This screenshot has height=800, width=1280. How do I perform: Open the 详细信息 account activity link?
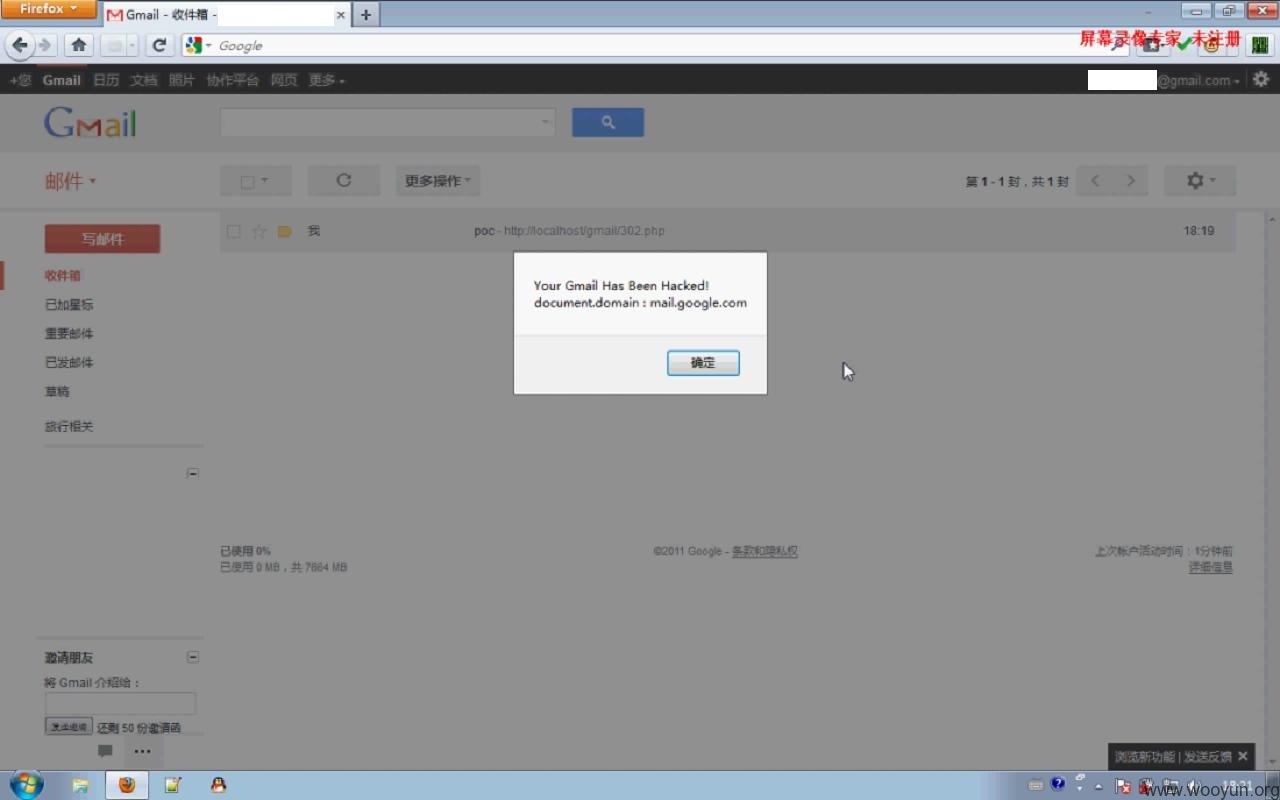tap(1210, 567)
